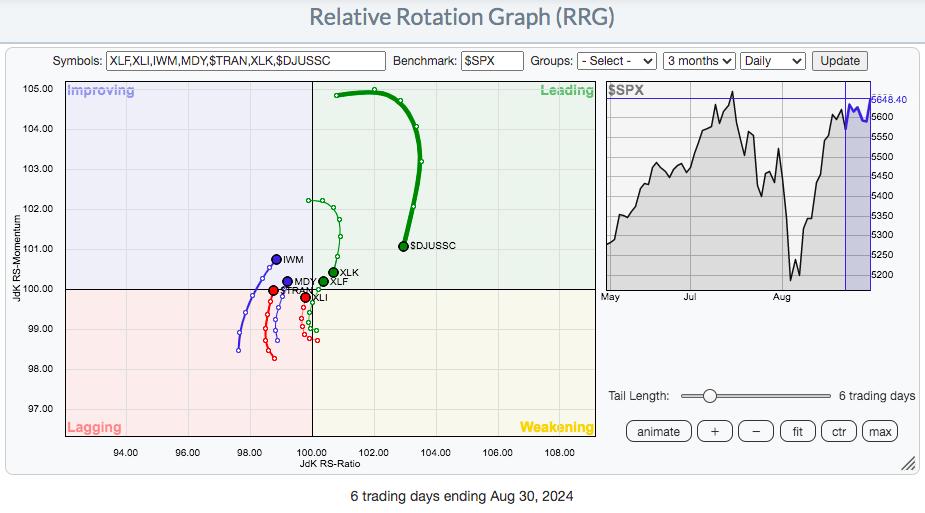This screenshot has width=925, height=513.
Task: Click the minus zoom-out button
Action: [x=756, y=431]
